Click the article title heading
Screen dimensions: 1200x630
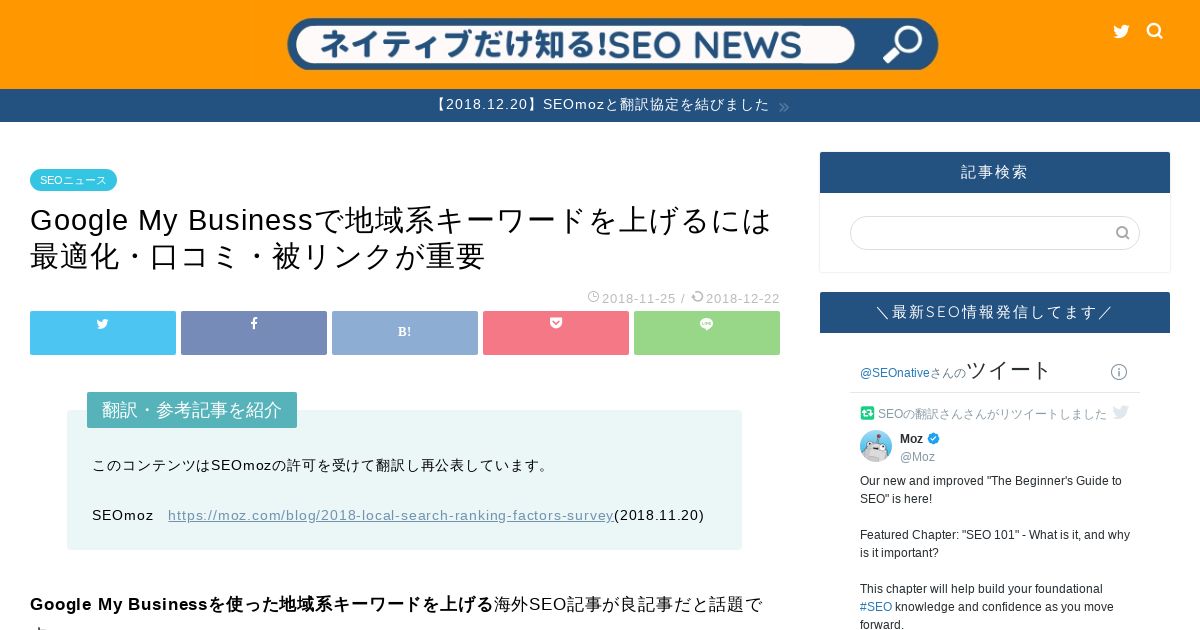coord(401,238)
